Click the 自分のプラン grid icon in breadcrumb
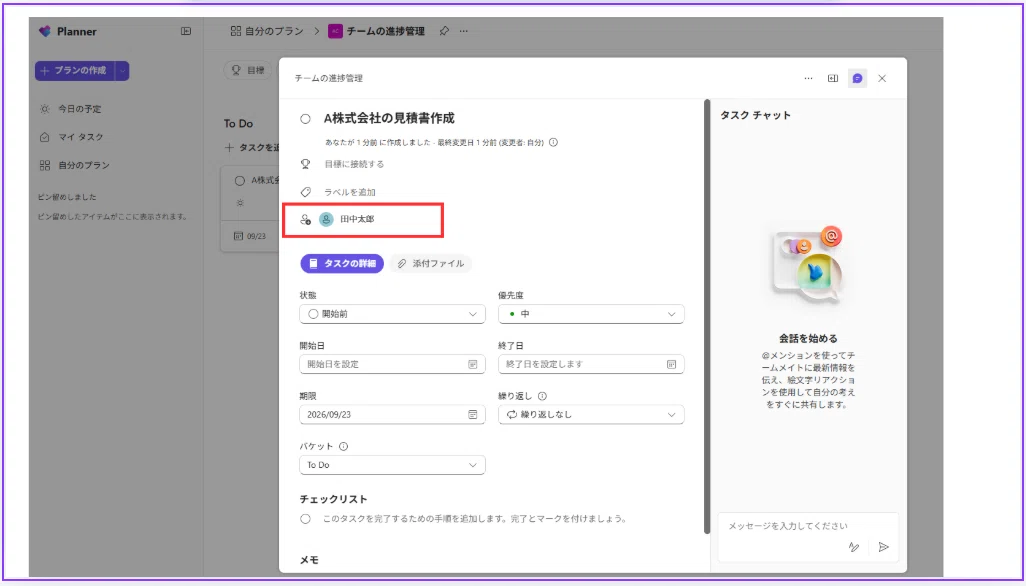The image size is (1026, 586). pyautogui.click(x=236, y=31)
